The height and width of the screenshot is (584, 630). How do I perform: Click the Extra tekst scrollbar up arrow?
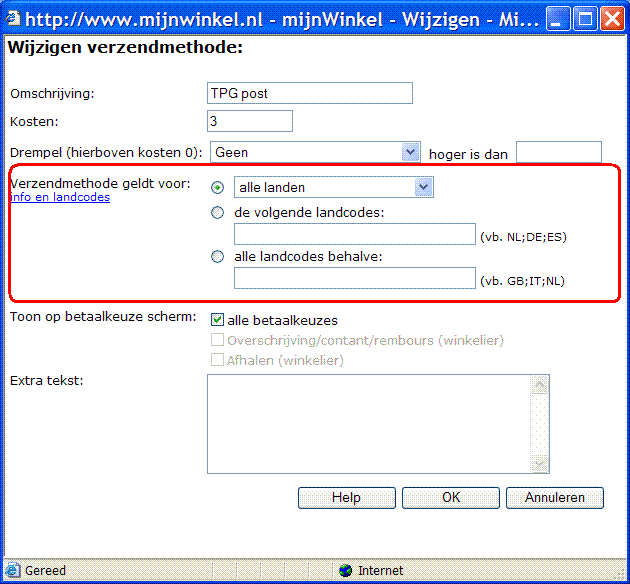[x=539, y=385]
